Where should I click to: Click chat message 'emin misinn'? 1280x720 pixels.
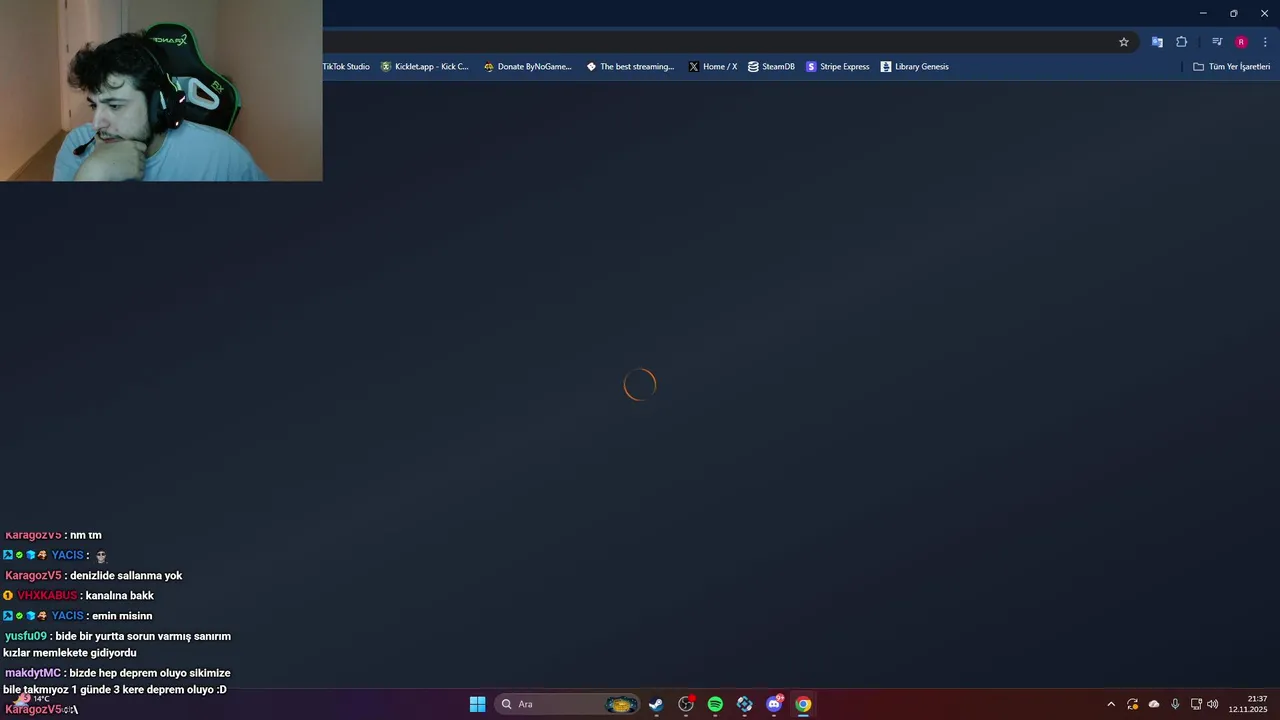pos(122,616)
